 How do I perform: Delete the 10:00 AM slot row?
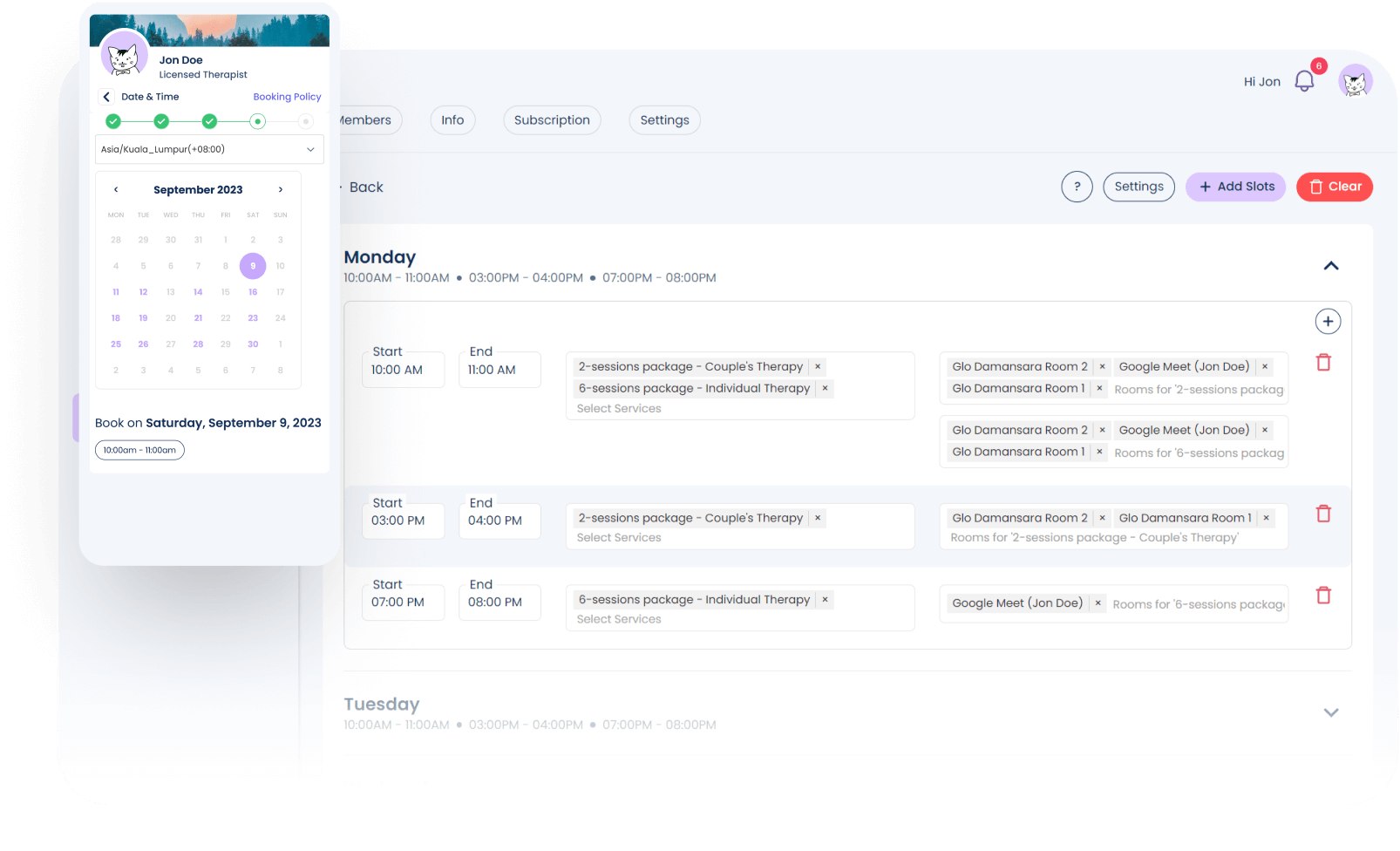point(1323,363)
